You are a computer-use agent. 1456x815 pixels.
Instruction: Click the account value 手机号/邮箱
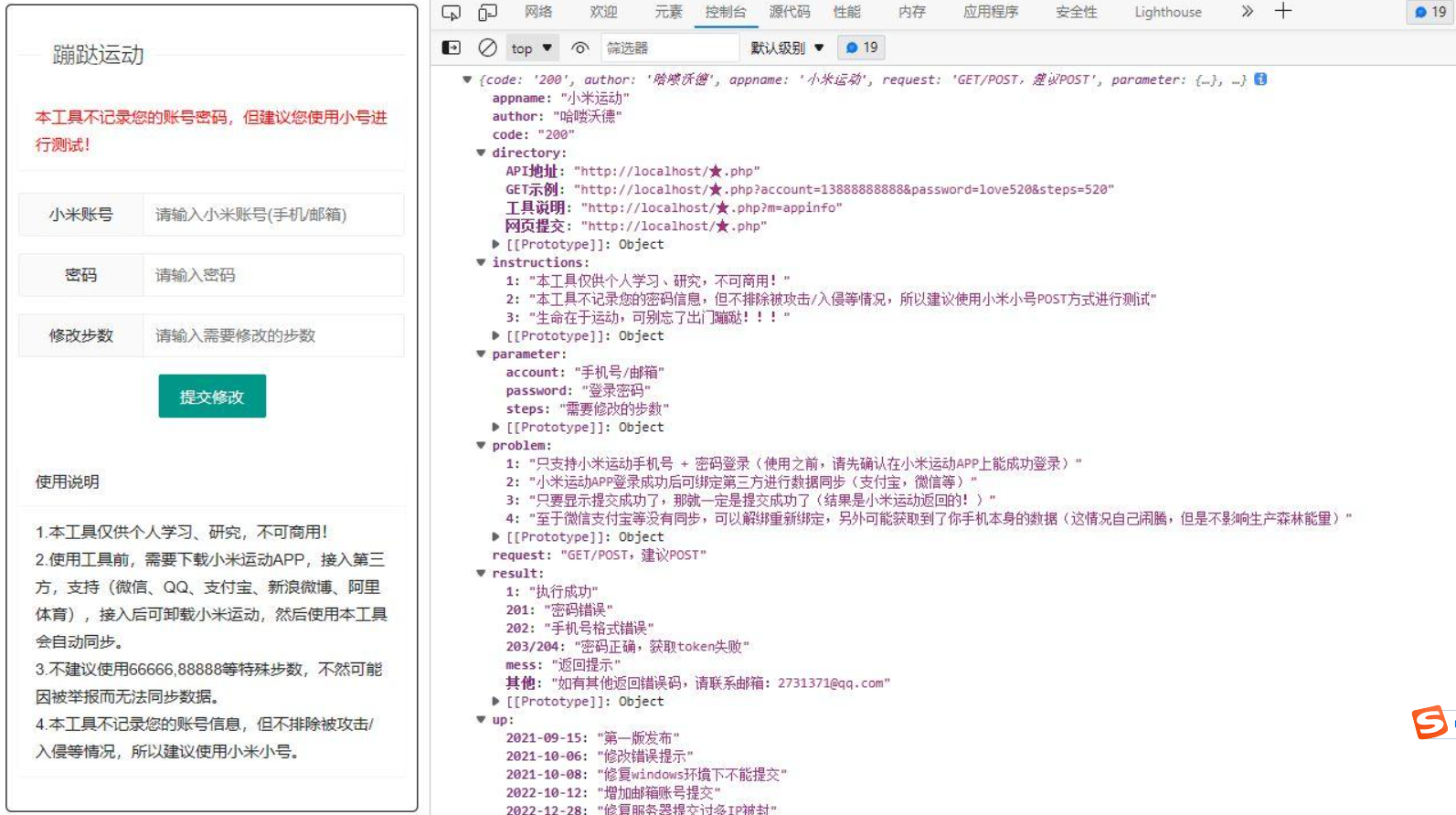point(619,372)
